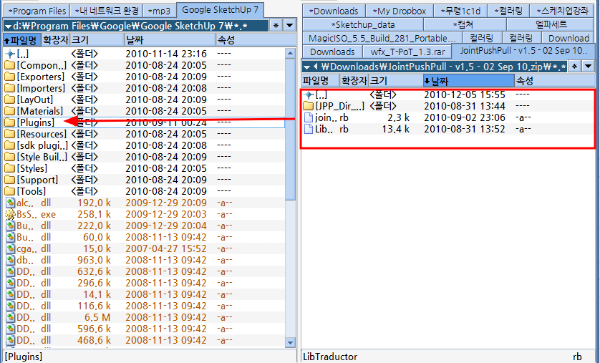
Task: Sort left panel by 크기 column
Action: (x=97, y=40)
